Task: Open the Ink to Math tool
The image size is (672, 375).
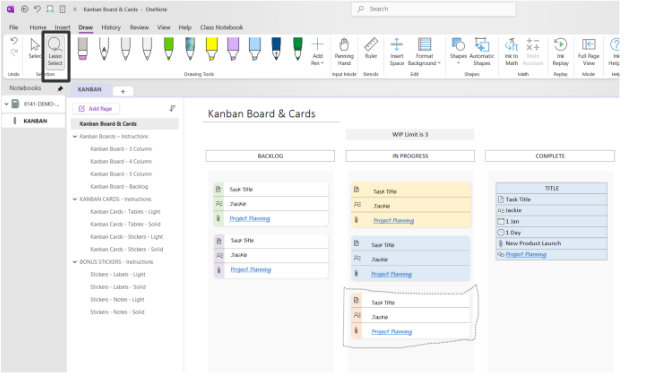Action: [511, 52]
